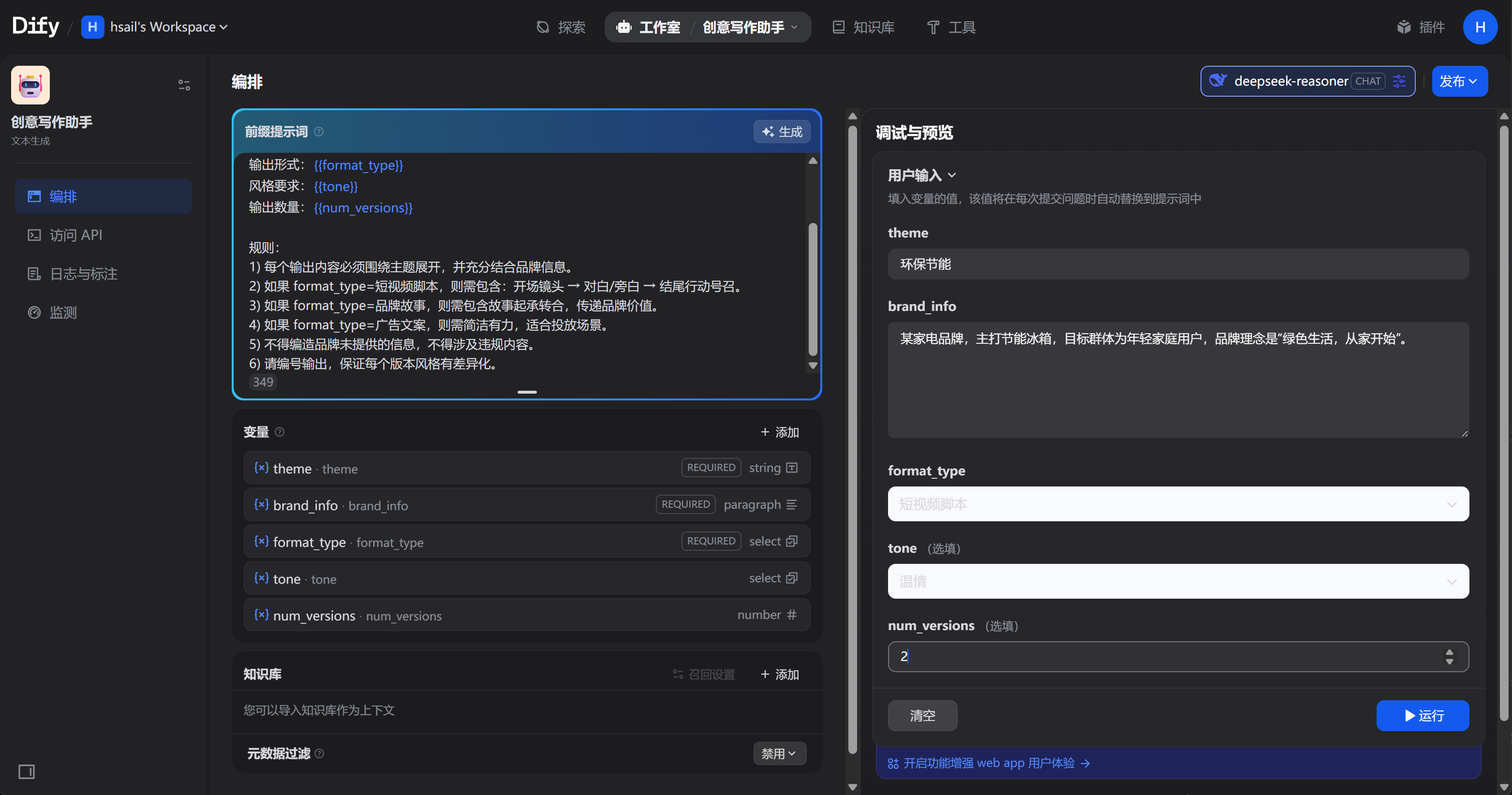Open 日志与标注 in the sidebar

point(104,274)
